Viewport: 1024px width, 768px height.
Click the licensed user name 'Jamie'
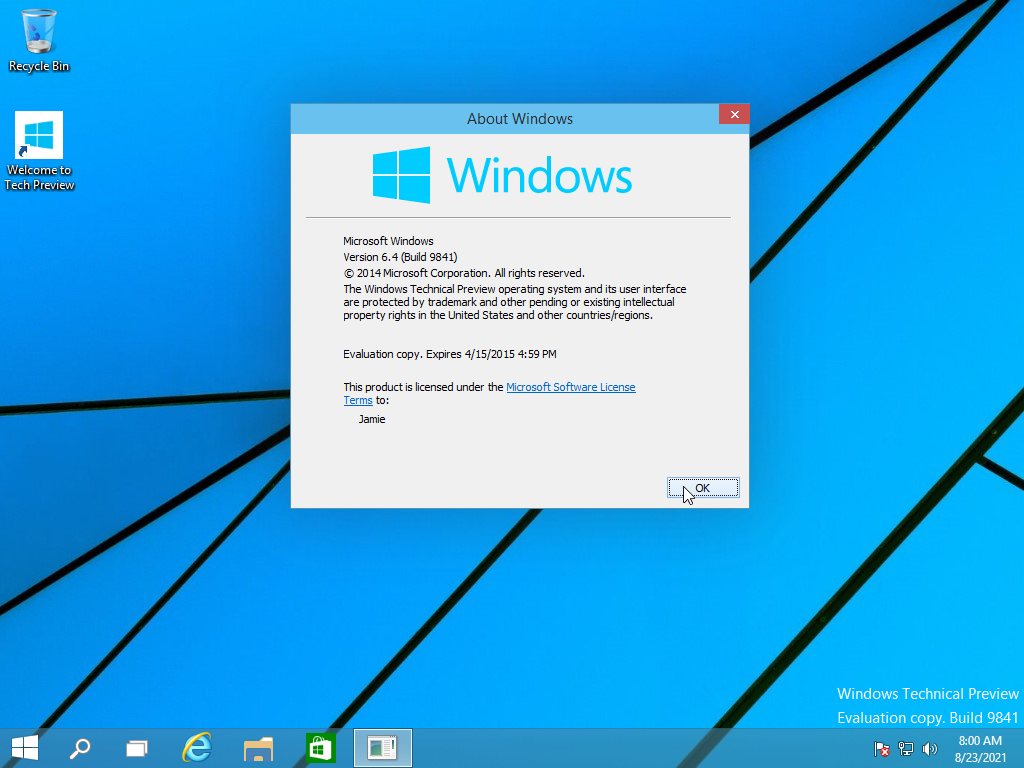click(372, 419)
